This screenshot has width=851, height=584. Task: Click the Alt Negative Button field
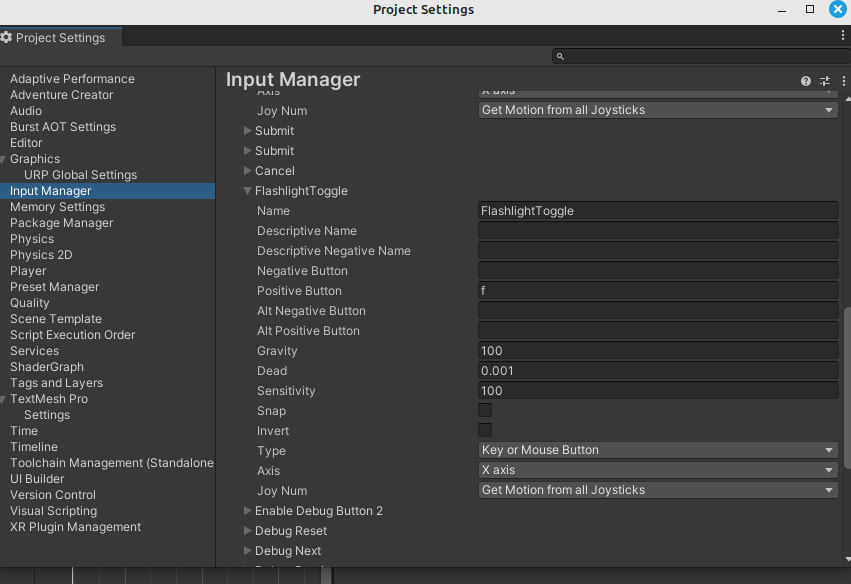click(658, 310)
